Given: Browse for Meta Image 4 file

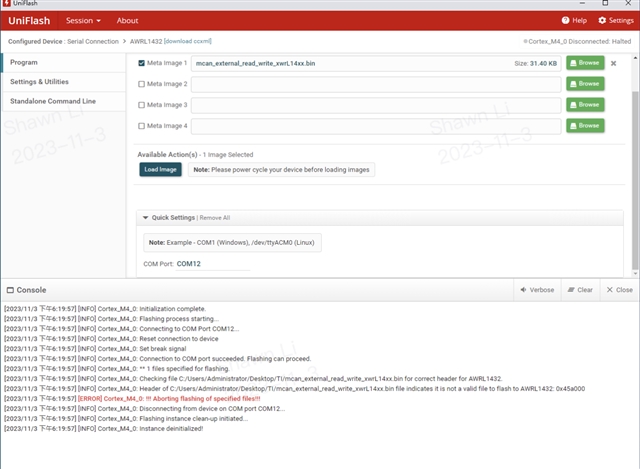Looking at the screenshot, I should point(585,125).
